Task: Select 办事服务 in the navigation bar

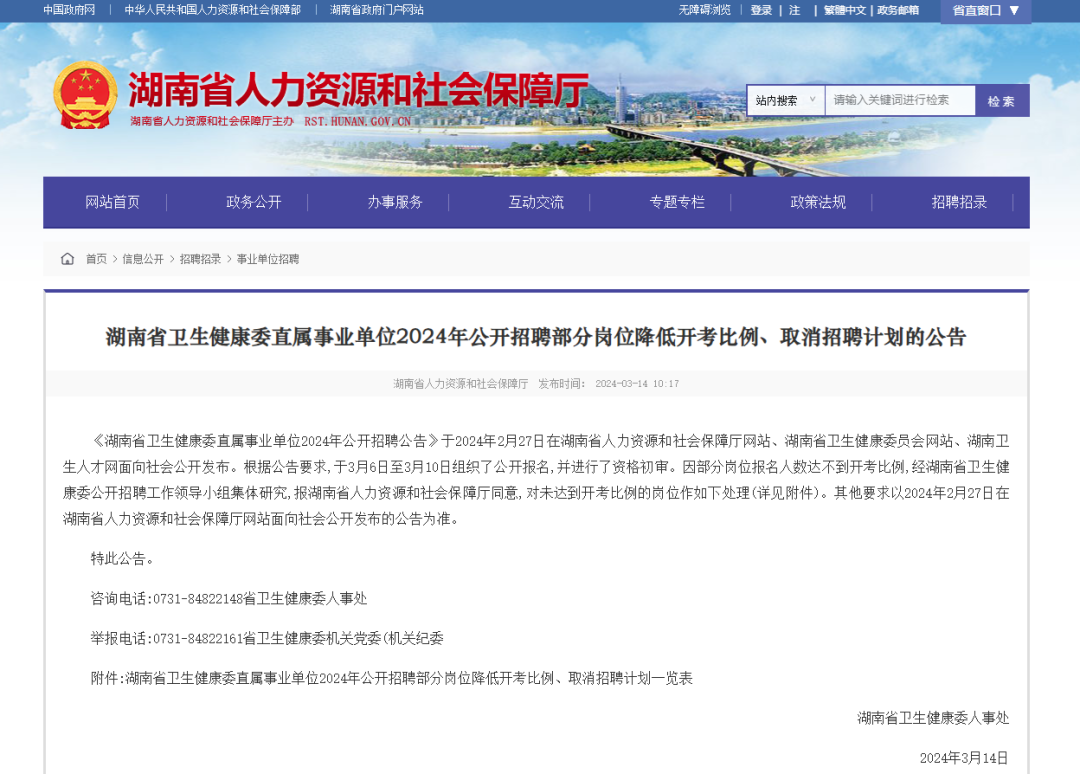Action: click(x=395, y=202)
